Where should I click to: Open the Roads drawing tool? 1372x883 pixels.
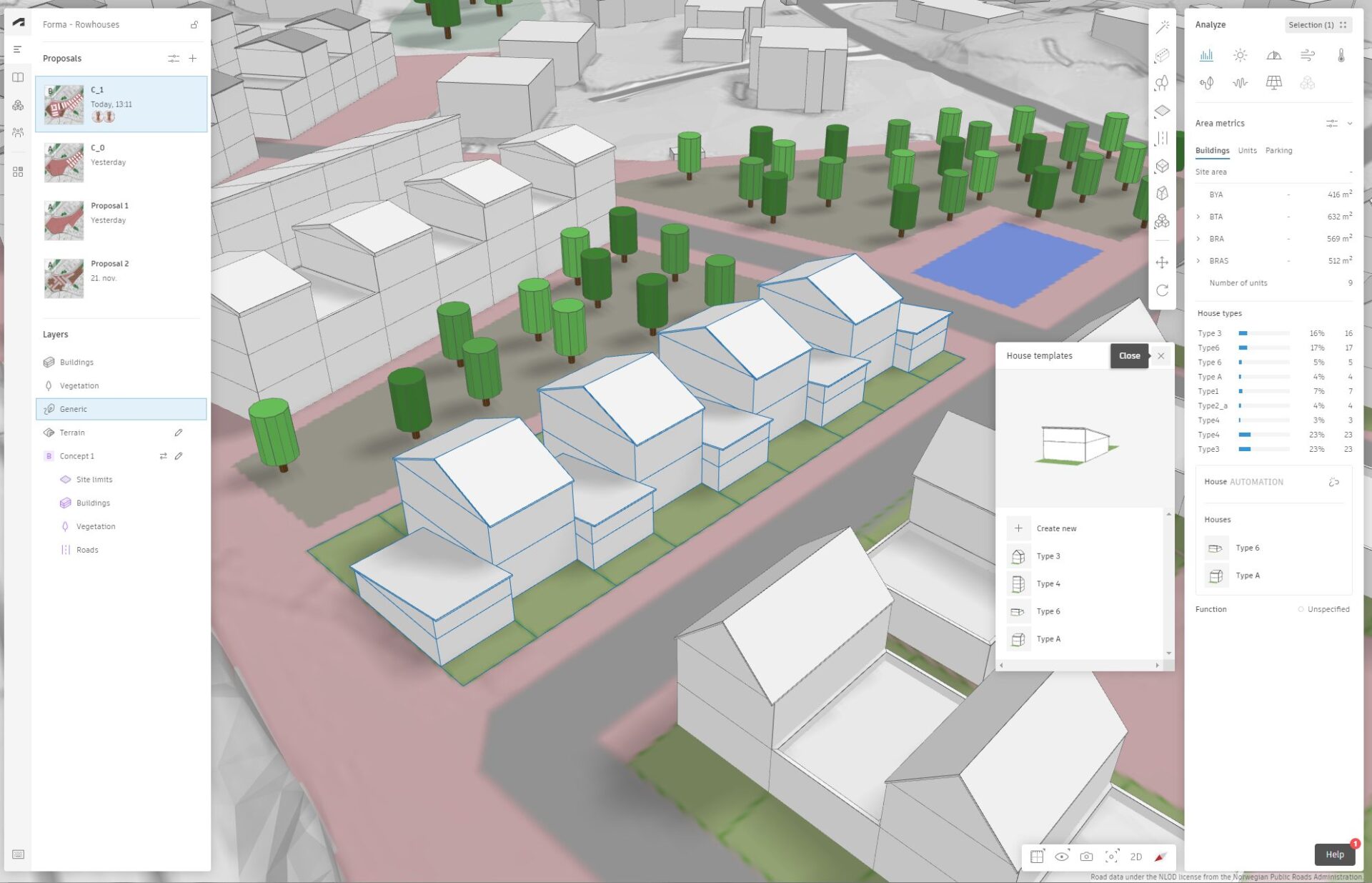click(x=1163, y=138)
